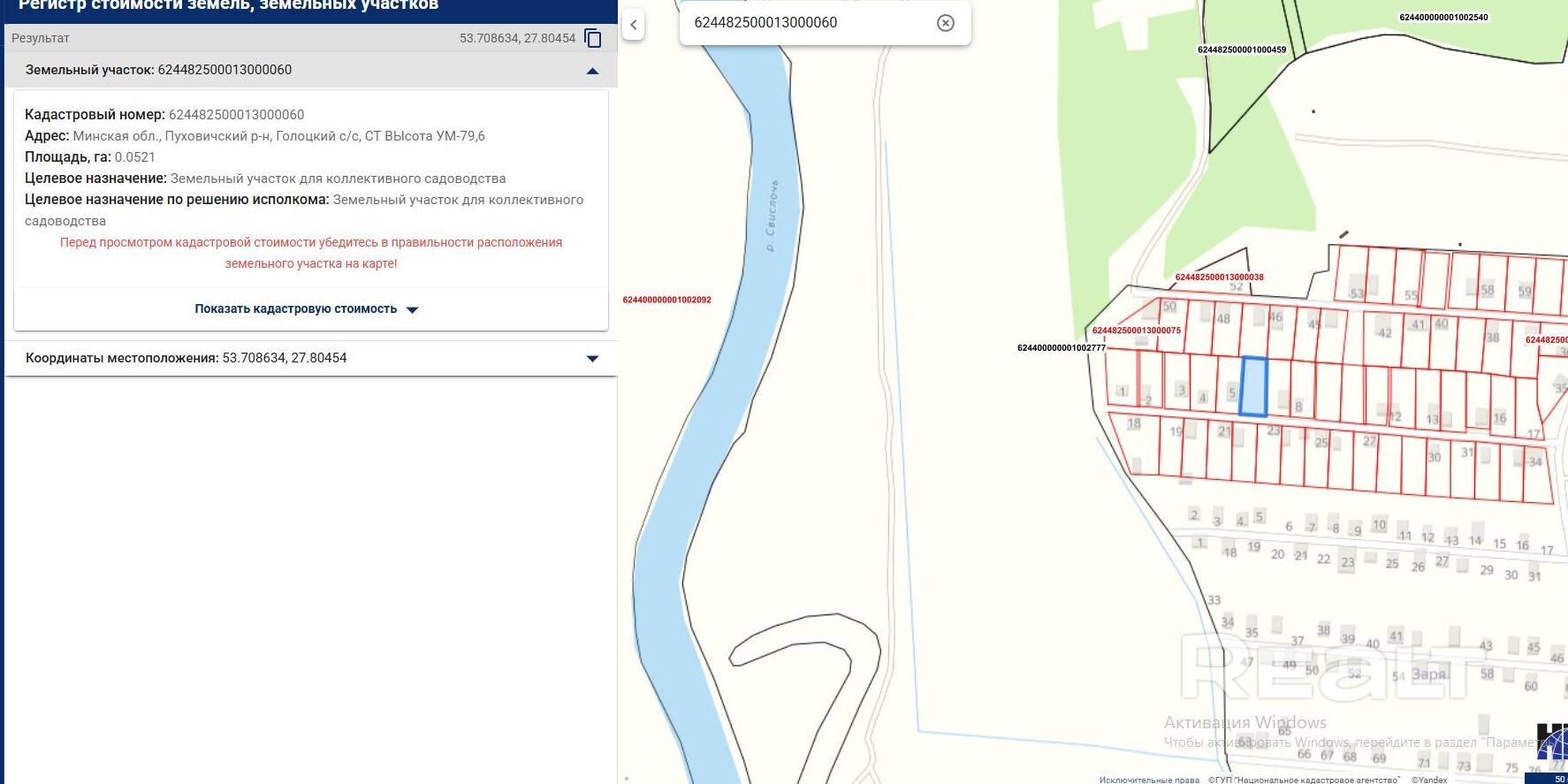Click parcel label 624400000001002777
This screenshot has height=784, width=1568.
click(1061, 348)
